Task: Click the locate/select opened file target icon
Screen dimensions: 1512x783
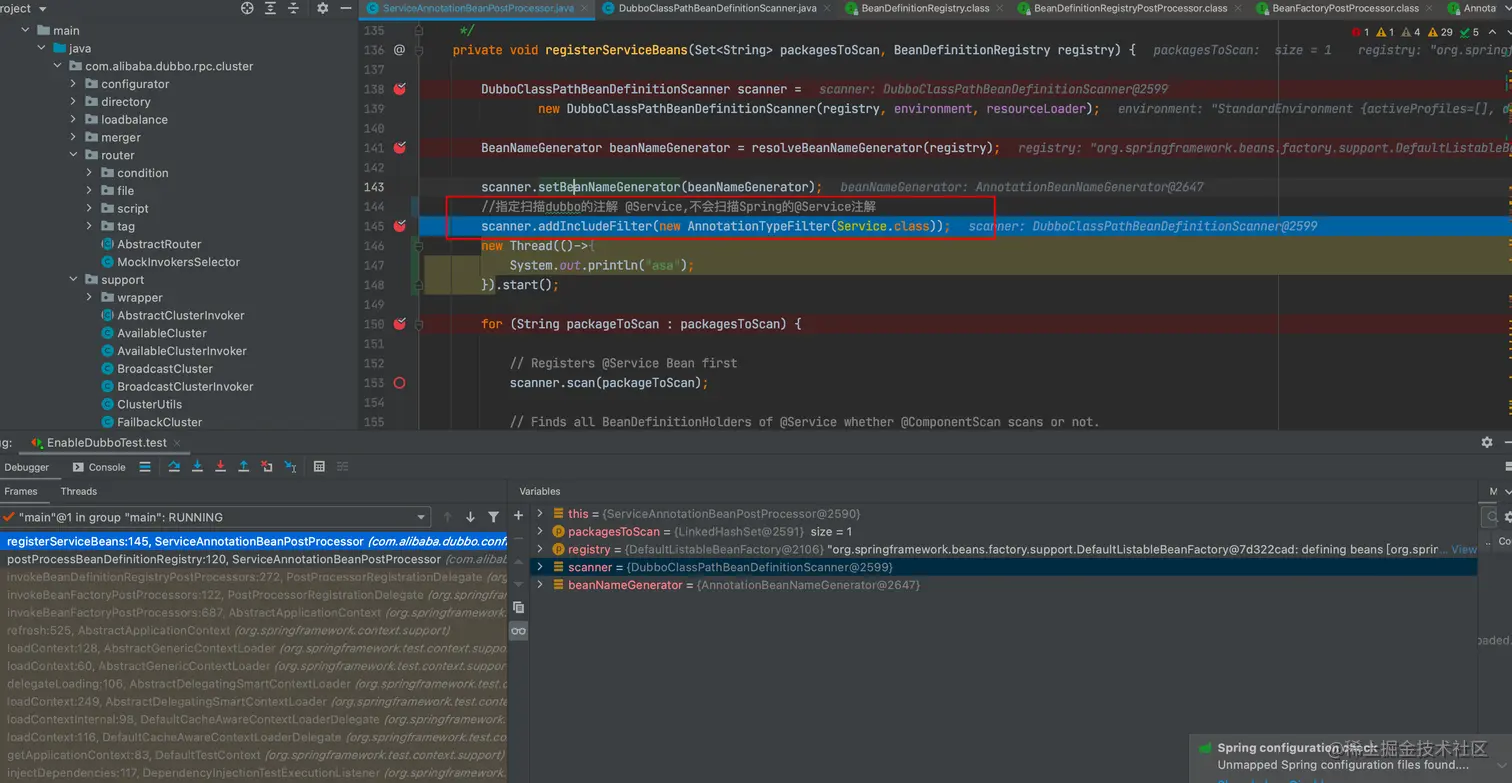Action: click(247, 8)
